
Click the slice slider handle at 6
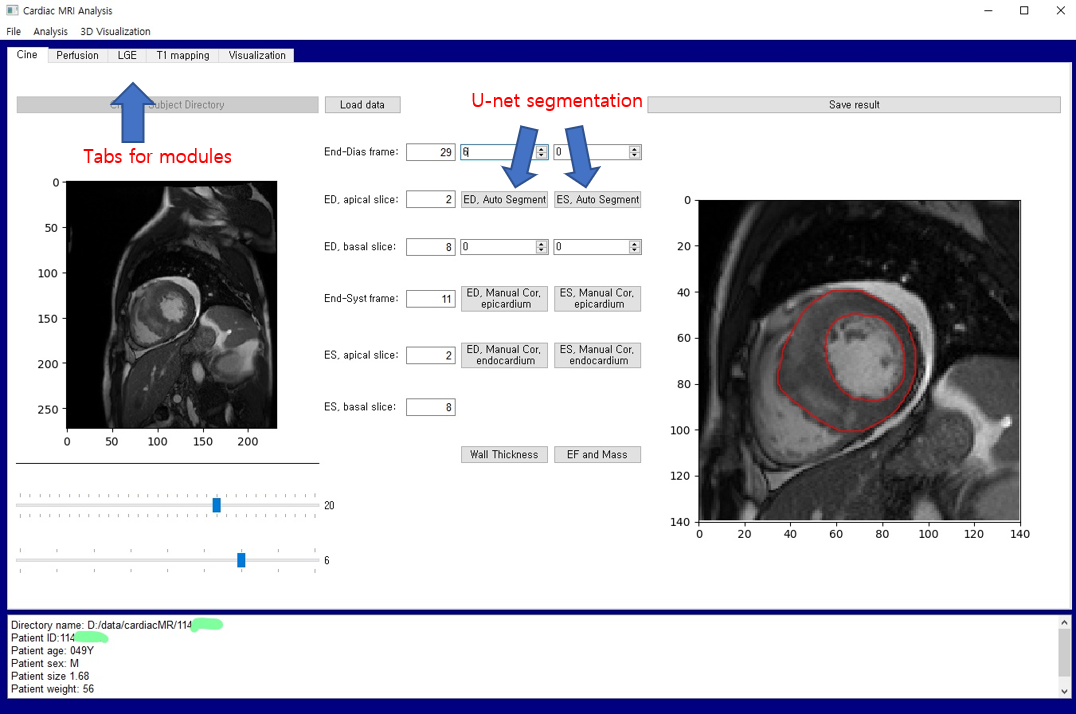coord(241,560)
